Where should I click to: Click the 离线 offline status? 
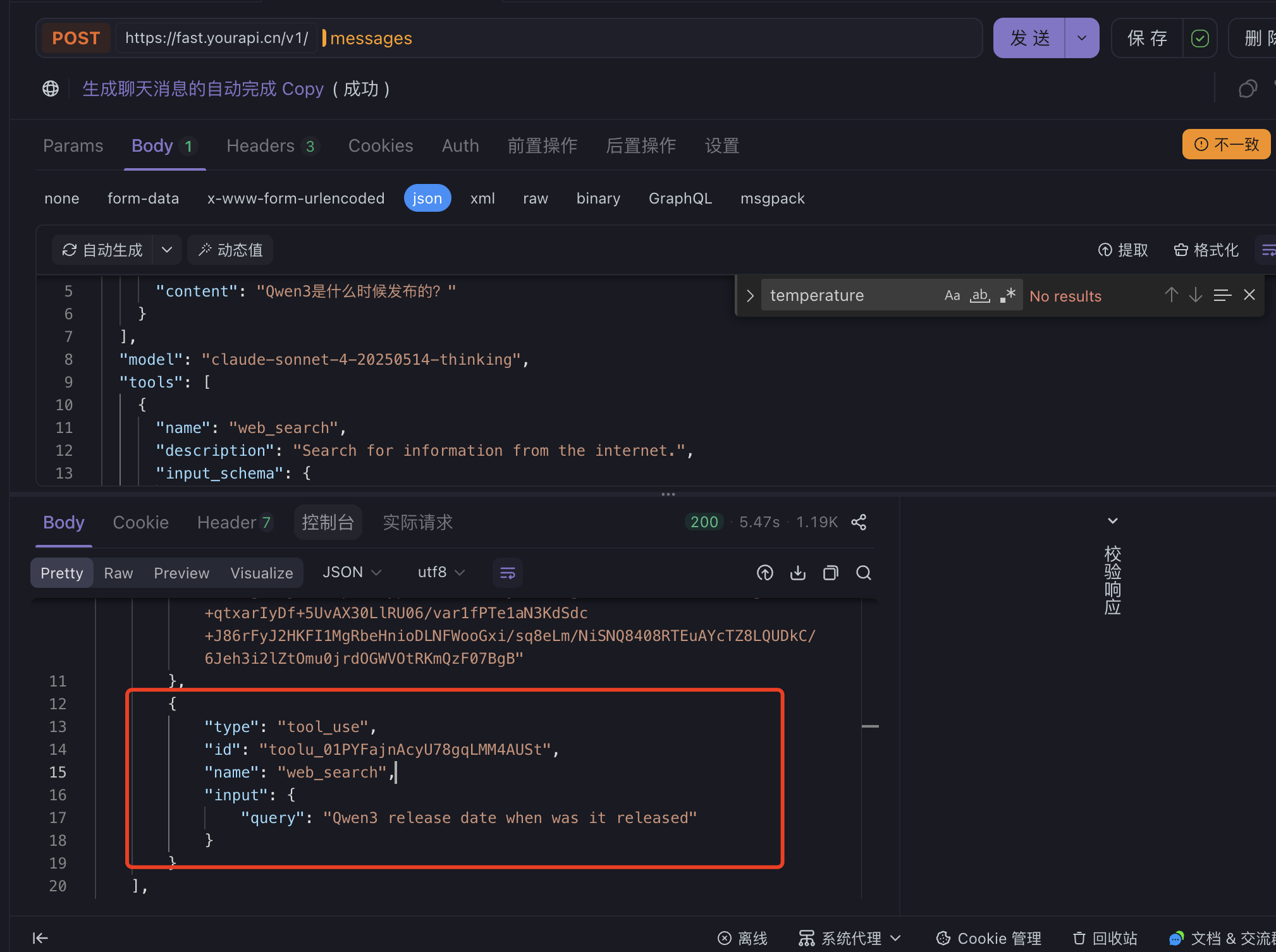click(x=742, y=939)
